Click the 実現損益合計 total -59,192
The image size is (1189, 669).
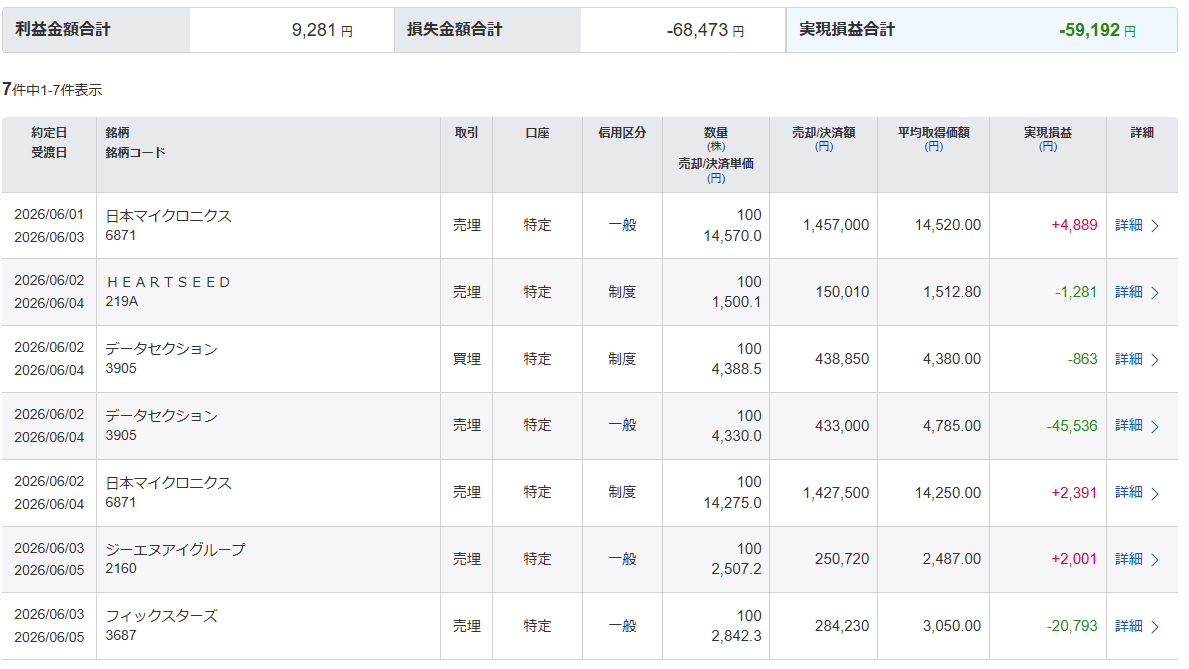[x=1096, y=30]
